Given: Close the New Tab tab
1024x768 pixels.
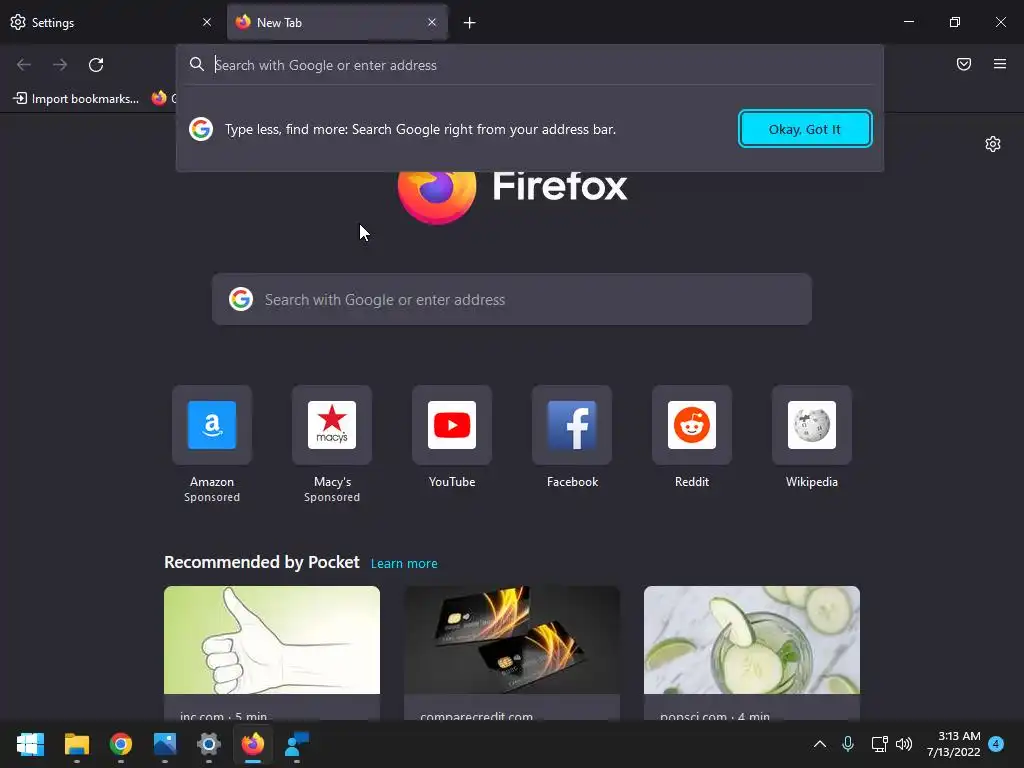Looking at the screenshot, I should click(432, 22).
